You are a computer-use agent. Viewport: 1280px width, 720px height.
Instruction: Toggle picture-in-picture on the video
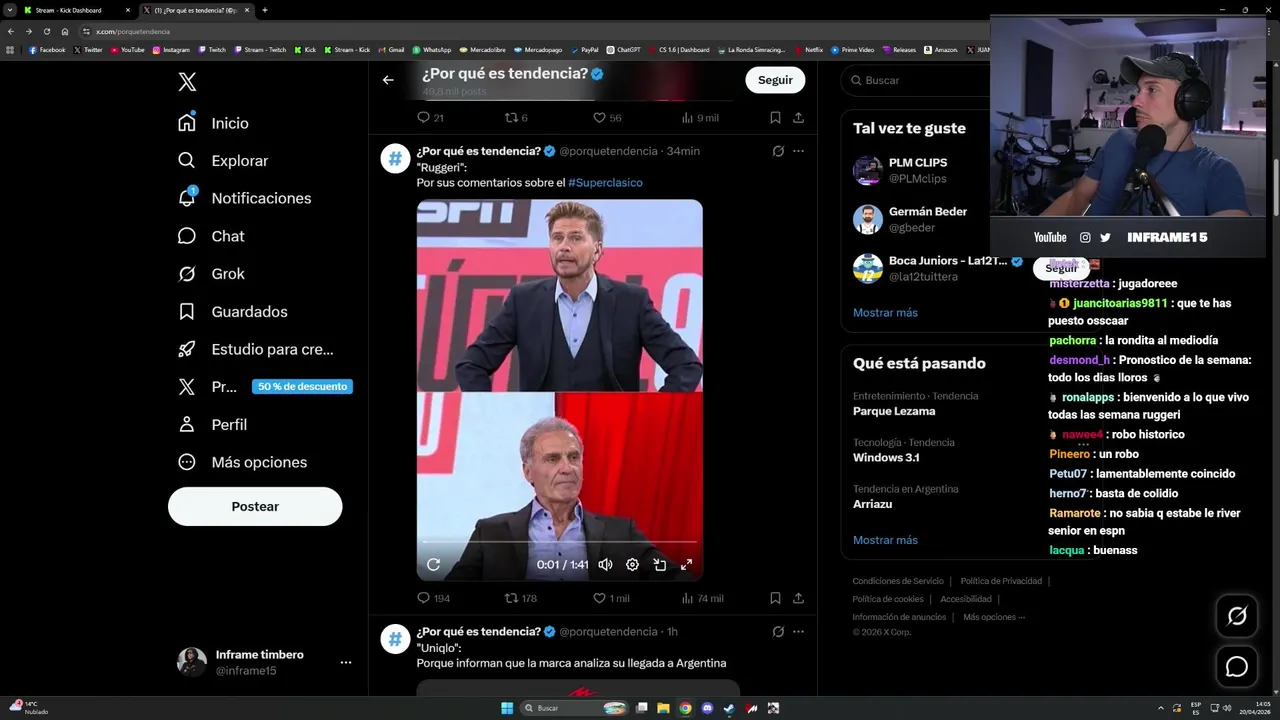(660, 564)
